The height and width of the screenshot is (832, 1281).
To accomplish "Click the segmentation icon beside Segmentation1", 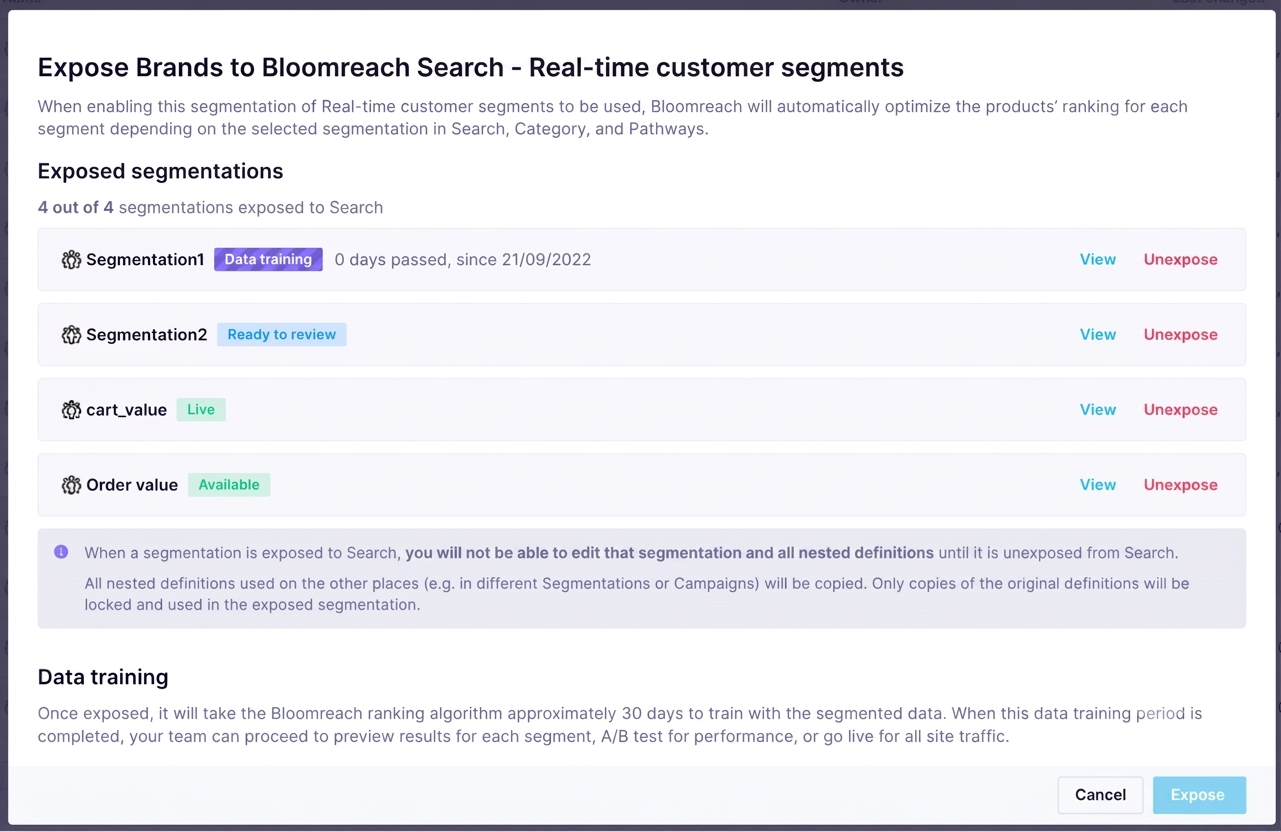I will click(x=71, y=260).
